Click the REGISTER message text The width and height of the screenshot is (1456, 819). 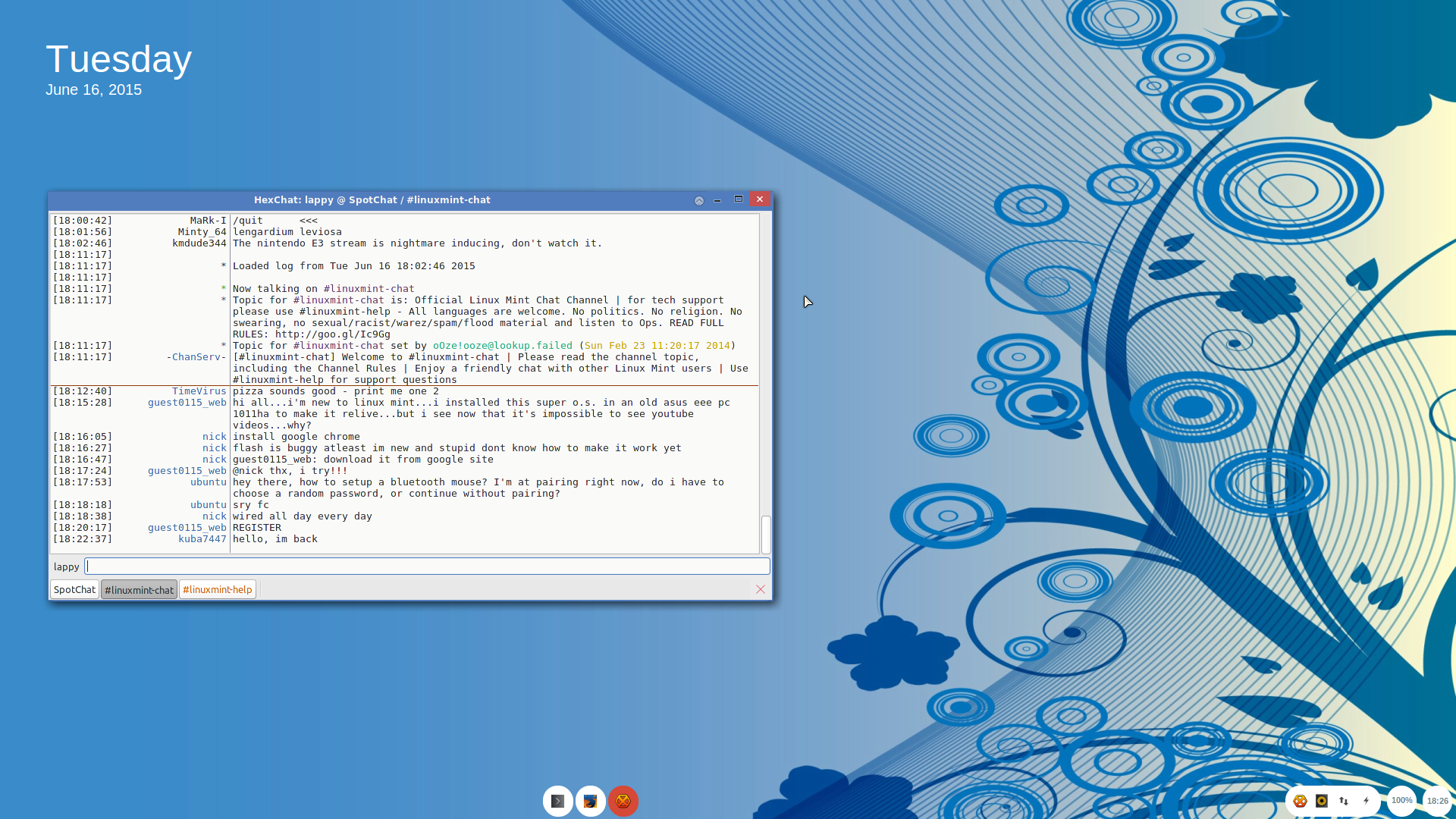click(257, 528)
